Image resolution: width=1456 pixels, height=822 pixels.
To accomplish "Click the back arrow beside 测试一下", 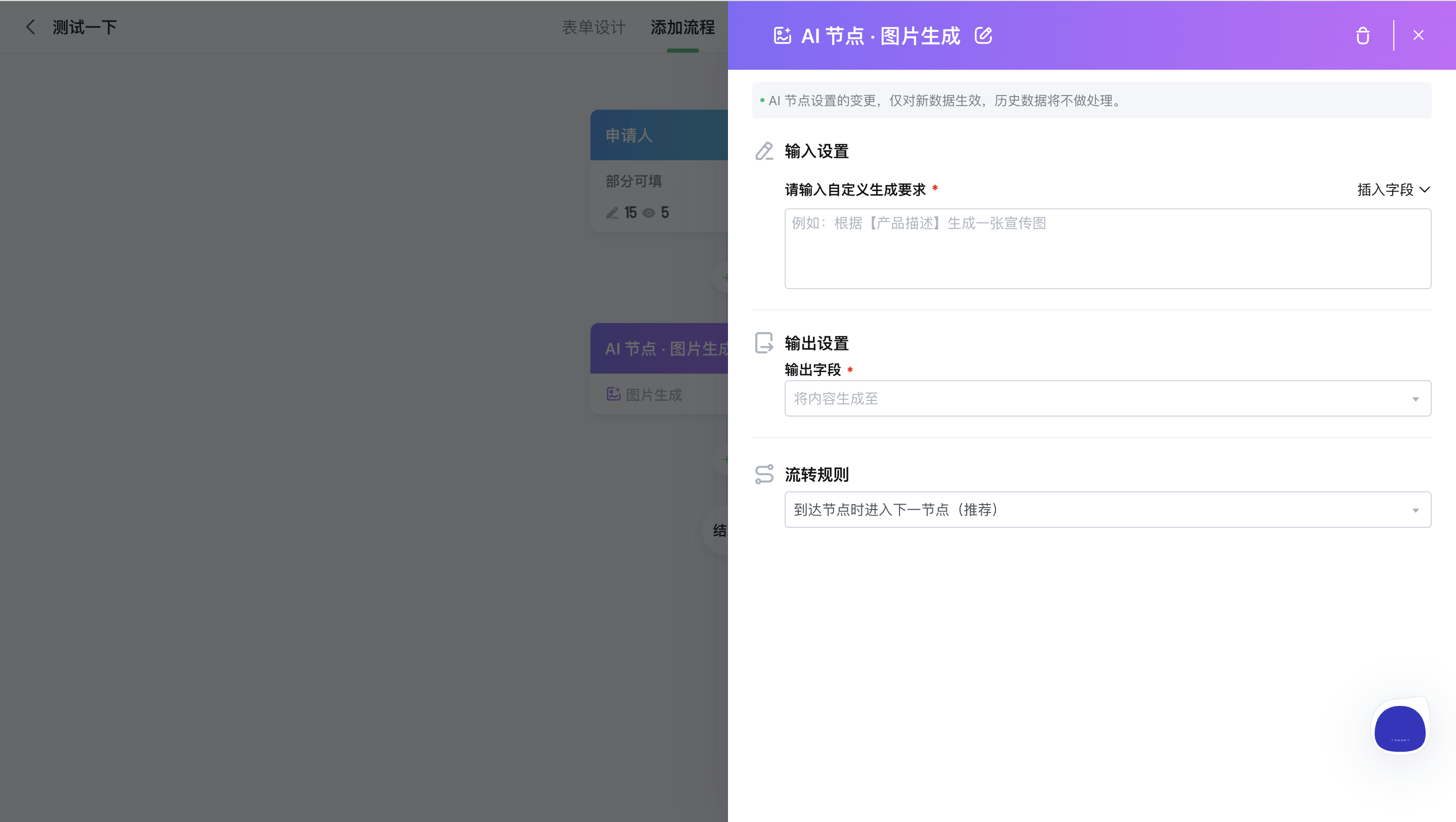I will (x=30, y=27).
